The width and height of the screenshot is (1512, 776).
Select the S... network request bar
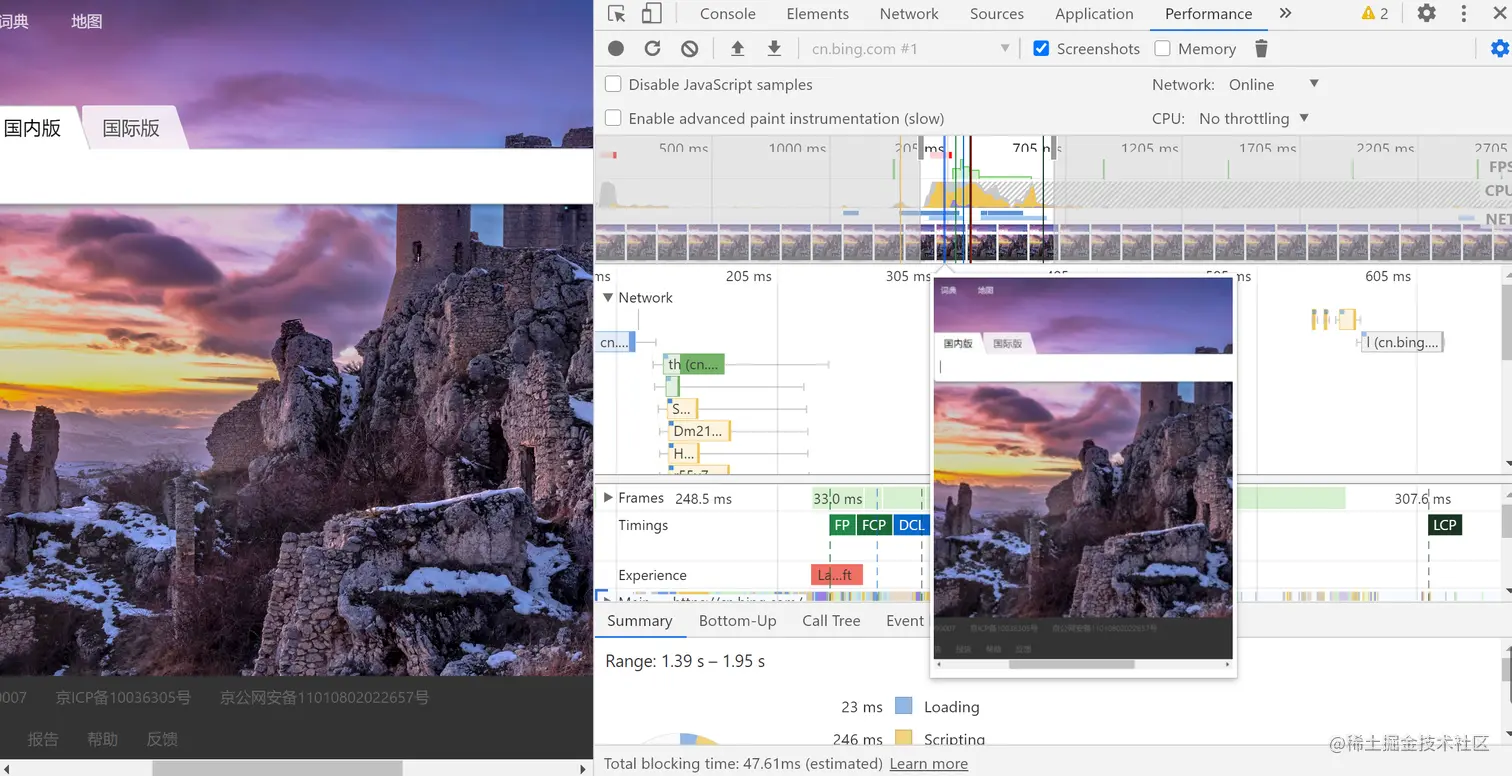pos(682,408)
